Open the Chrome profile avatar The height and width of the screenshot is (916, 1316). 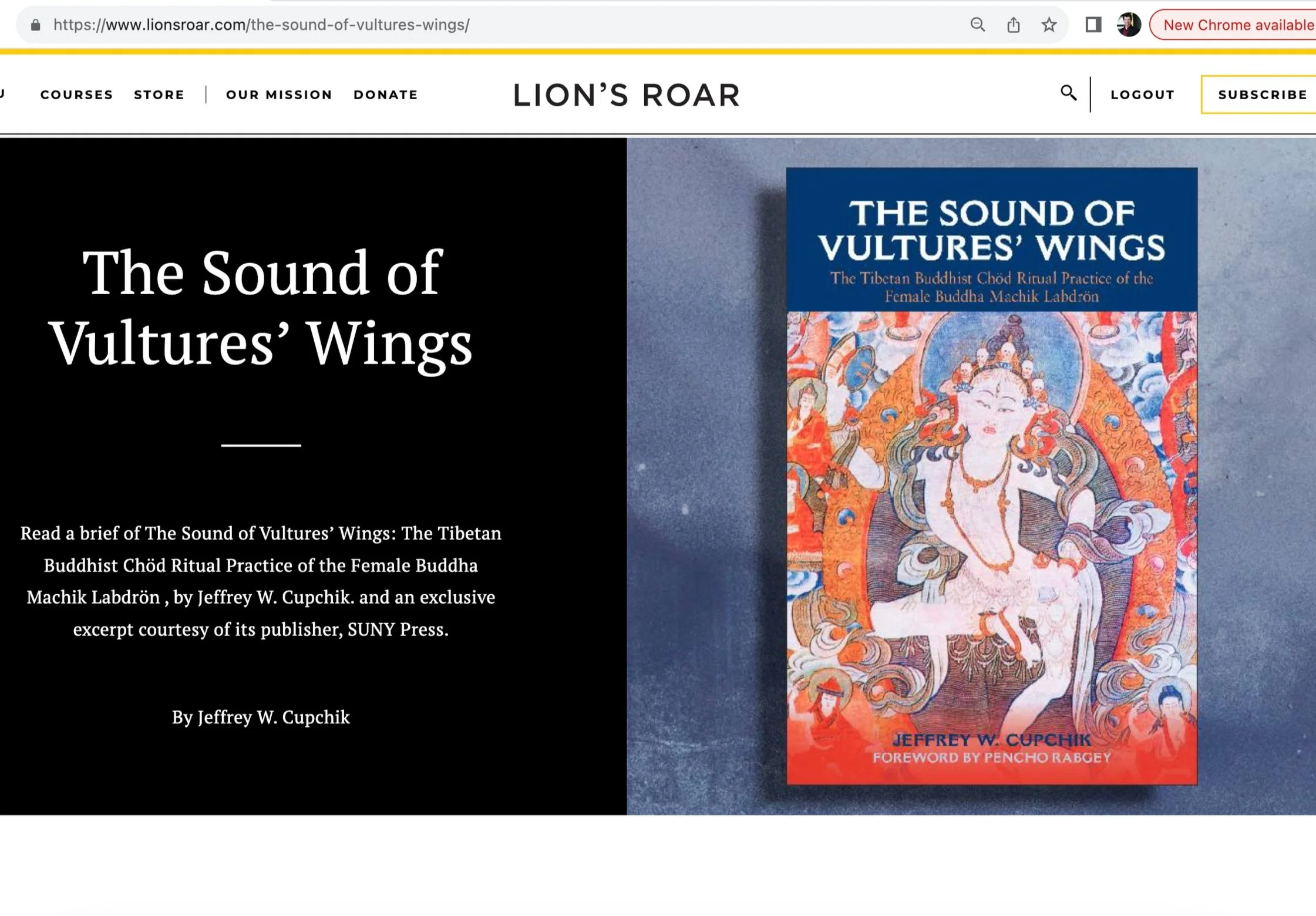point(1128,25)
